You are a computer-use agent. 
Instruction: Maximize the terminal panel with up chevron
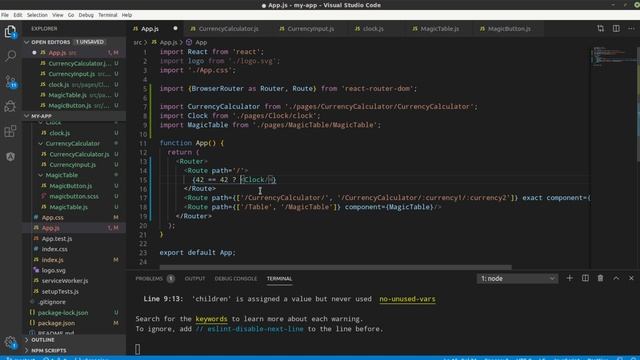click(x=616, y=278)
